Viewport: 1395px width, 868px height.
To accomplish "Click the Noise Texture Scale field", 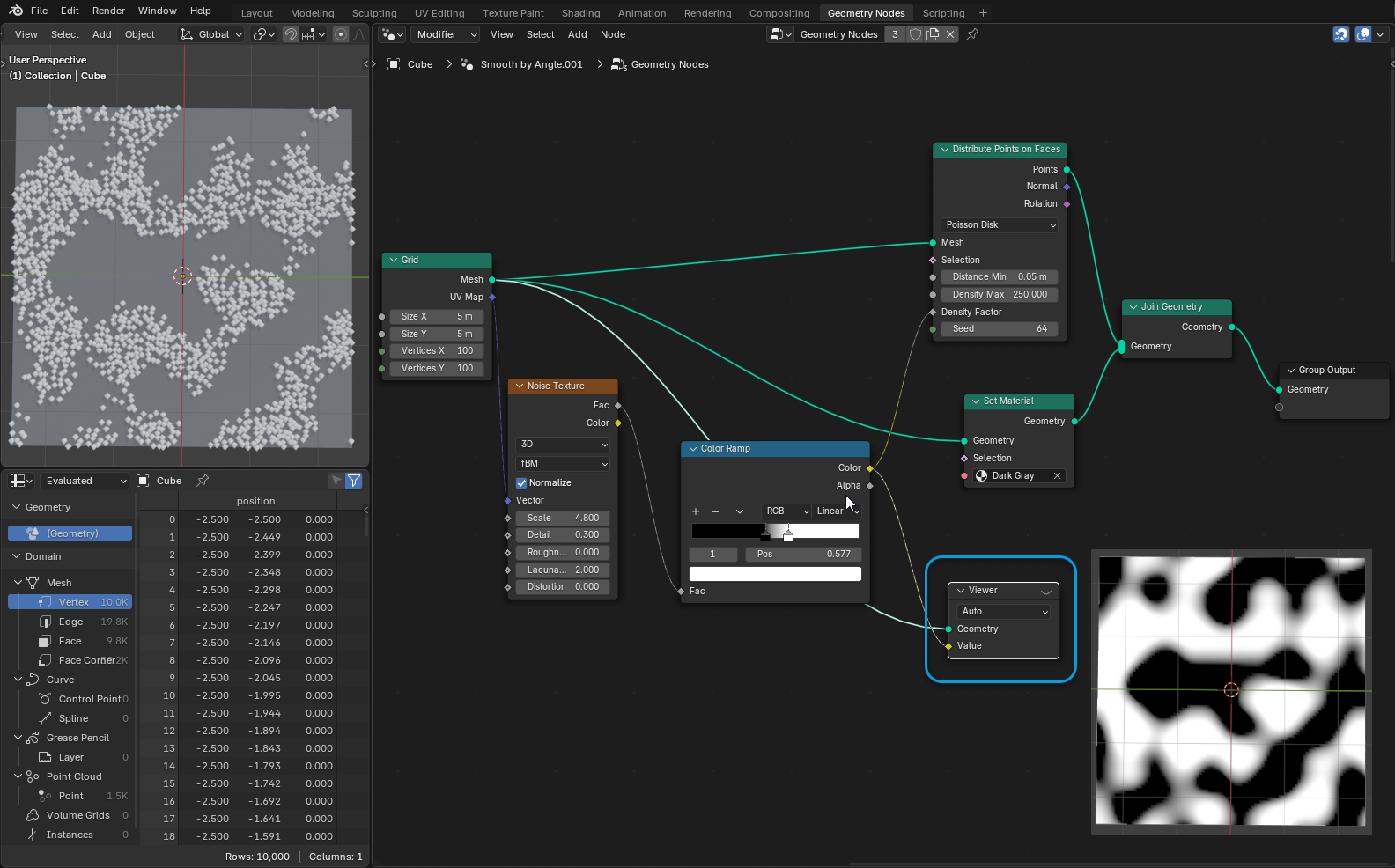I will click(563, 519).
